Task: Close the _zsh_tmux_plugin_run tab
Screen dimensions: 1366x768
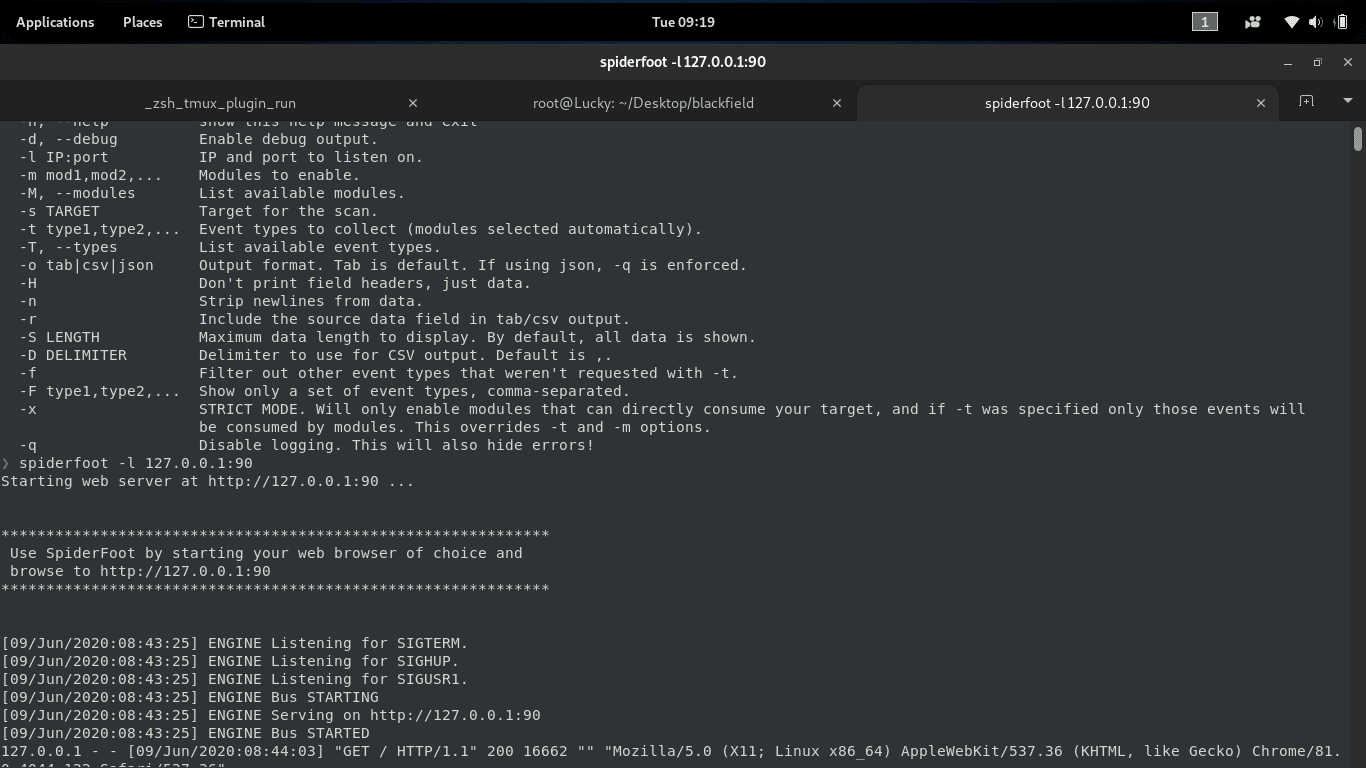Action: (413, 103)
